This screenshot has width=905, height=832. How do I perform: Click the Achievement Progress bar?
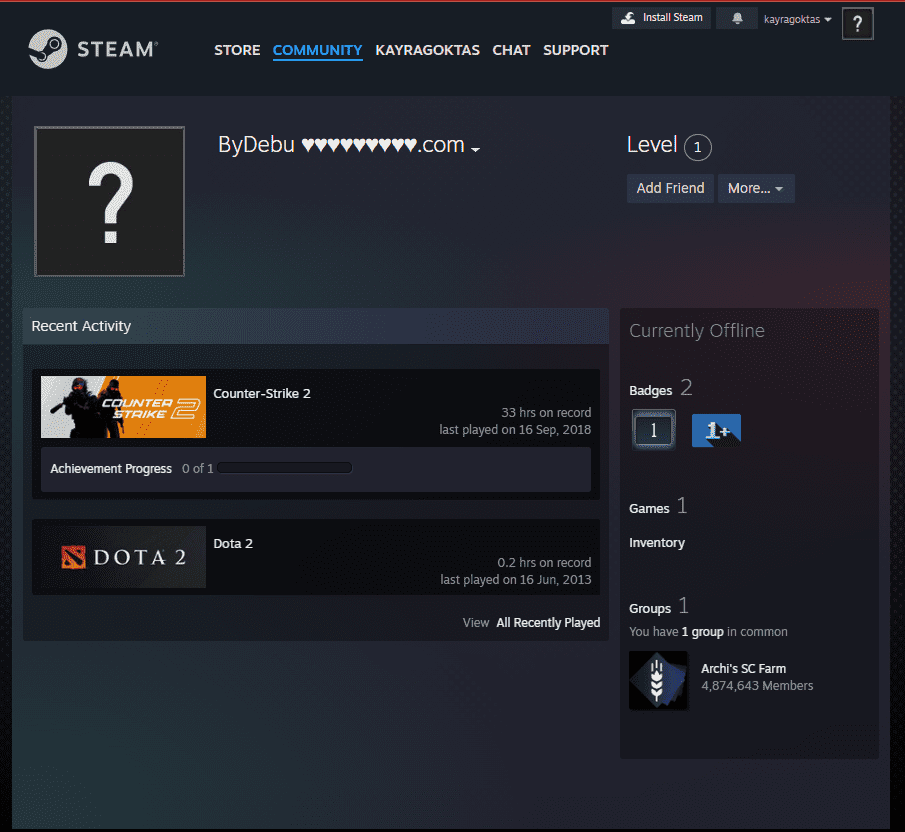pos(285,468)
